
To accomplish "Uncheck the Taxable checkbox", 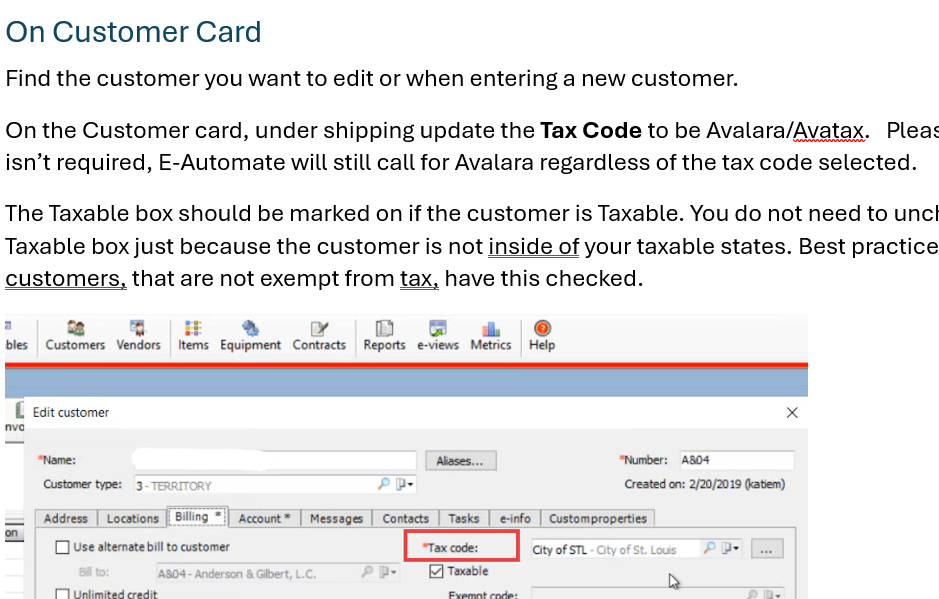I will [436, 571].
